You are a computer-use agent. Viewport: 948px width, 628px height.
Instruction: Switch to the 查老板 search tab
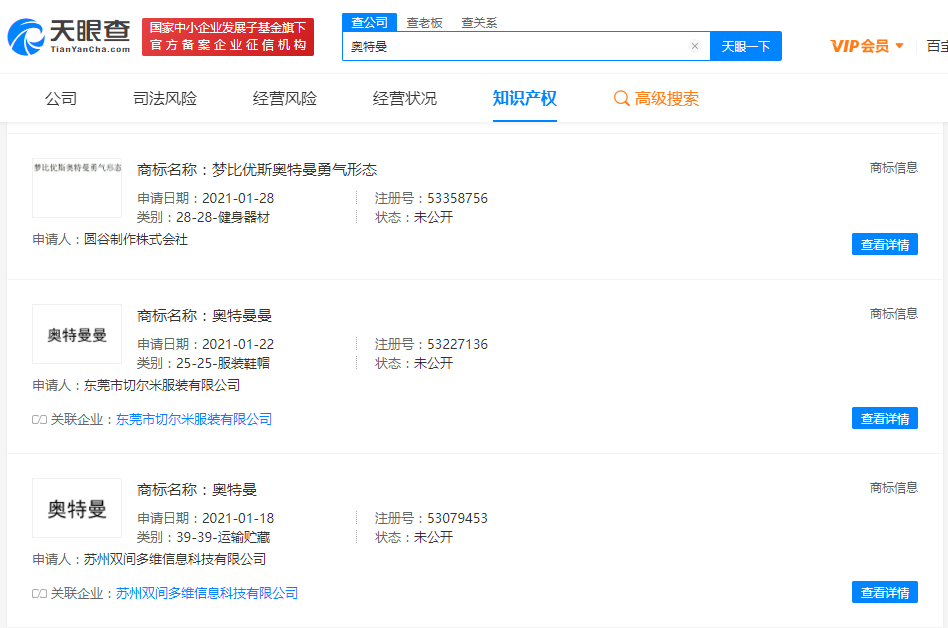tap(424, 23)
